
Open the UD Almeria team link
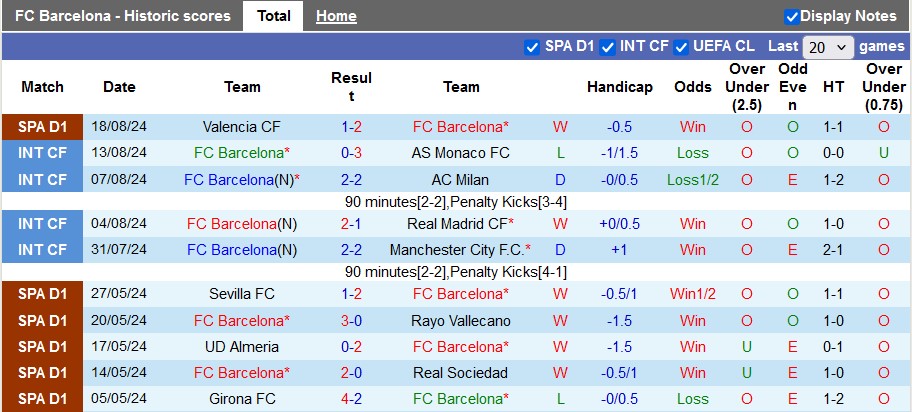pyautogui.click(x=242, y=347)
